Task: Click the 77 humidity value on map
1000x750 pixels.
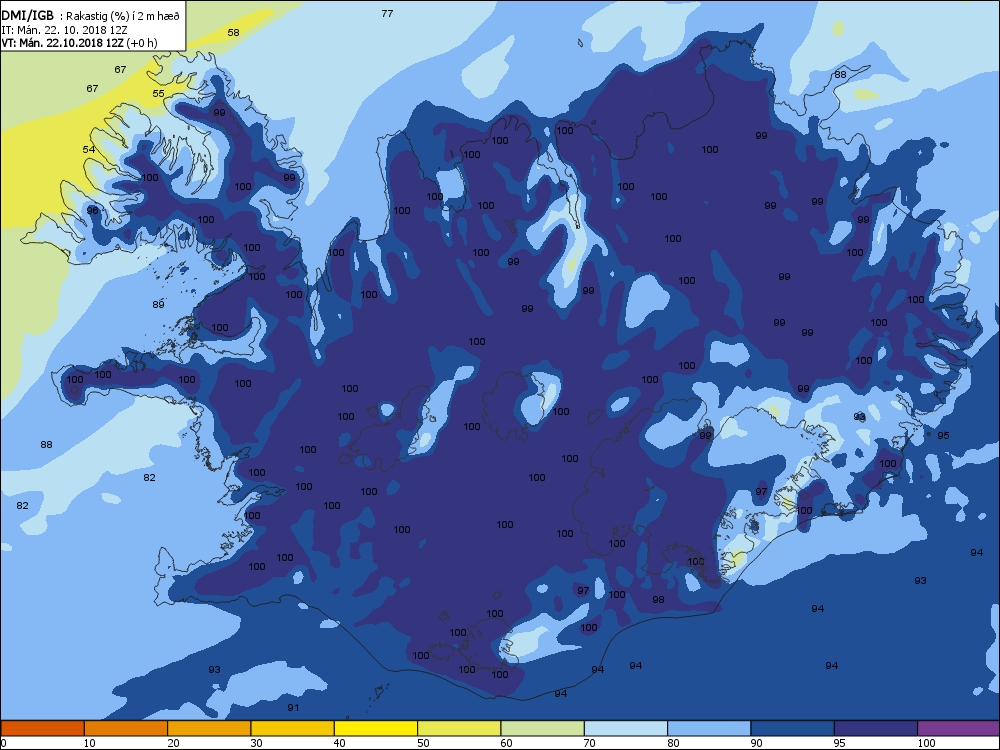Action: (387, 13)
